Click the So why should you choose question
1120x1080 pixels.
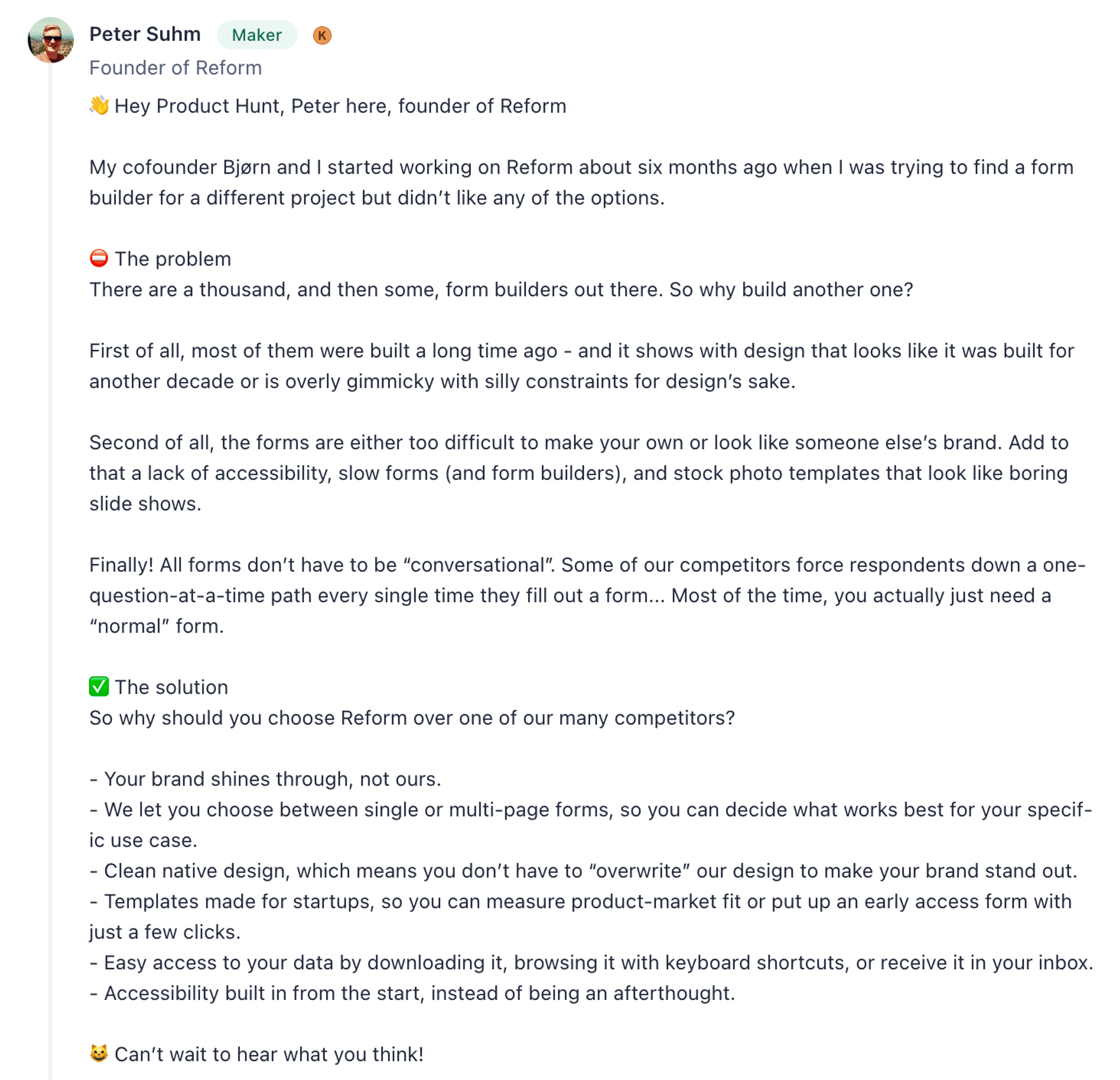click(412, 718)
